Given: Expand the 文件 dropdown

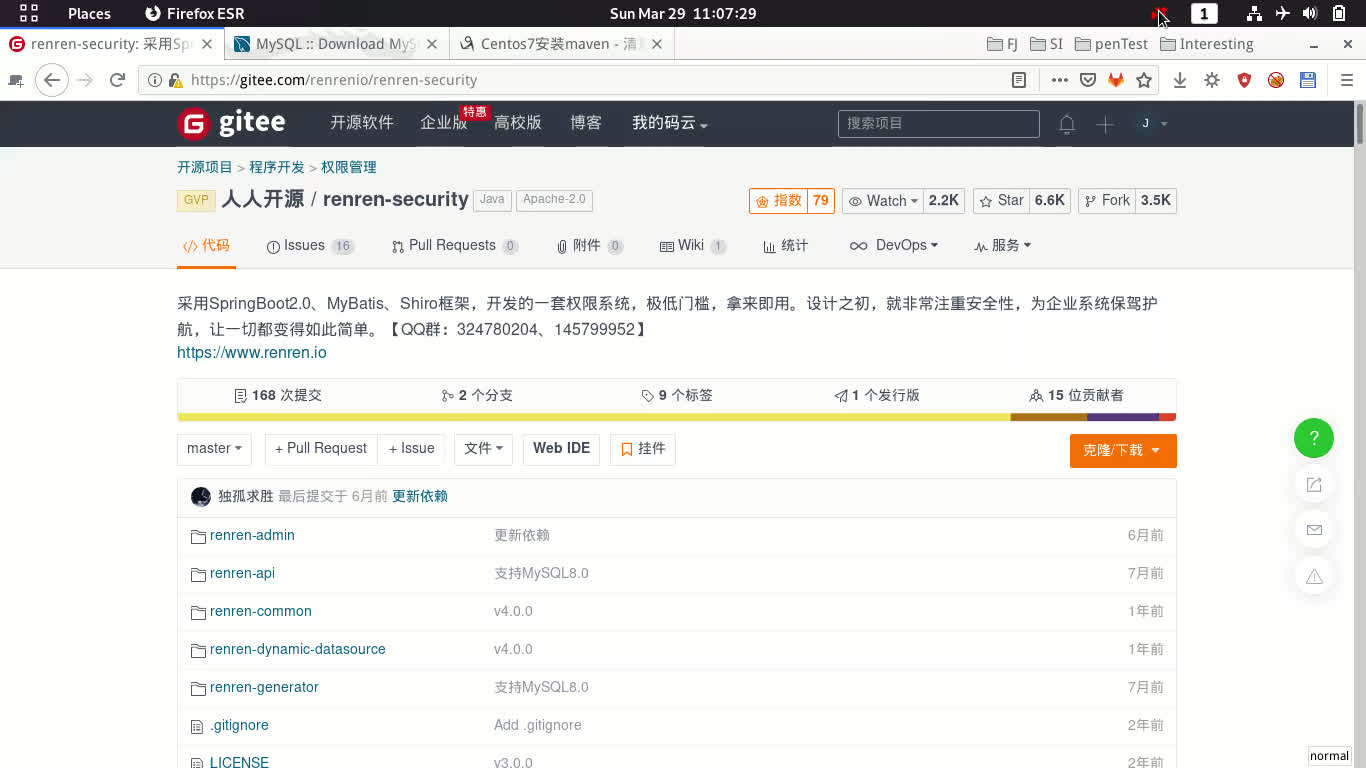Looking at the screenshot, I should tap(483, 449).
